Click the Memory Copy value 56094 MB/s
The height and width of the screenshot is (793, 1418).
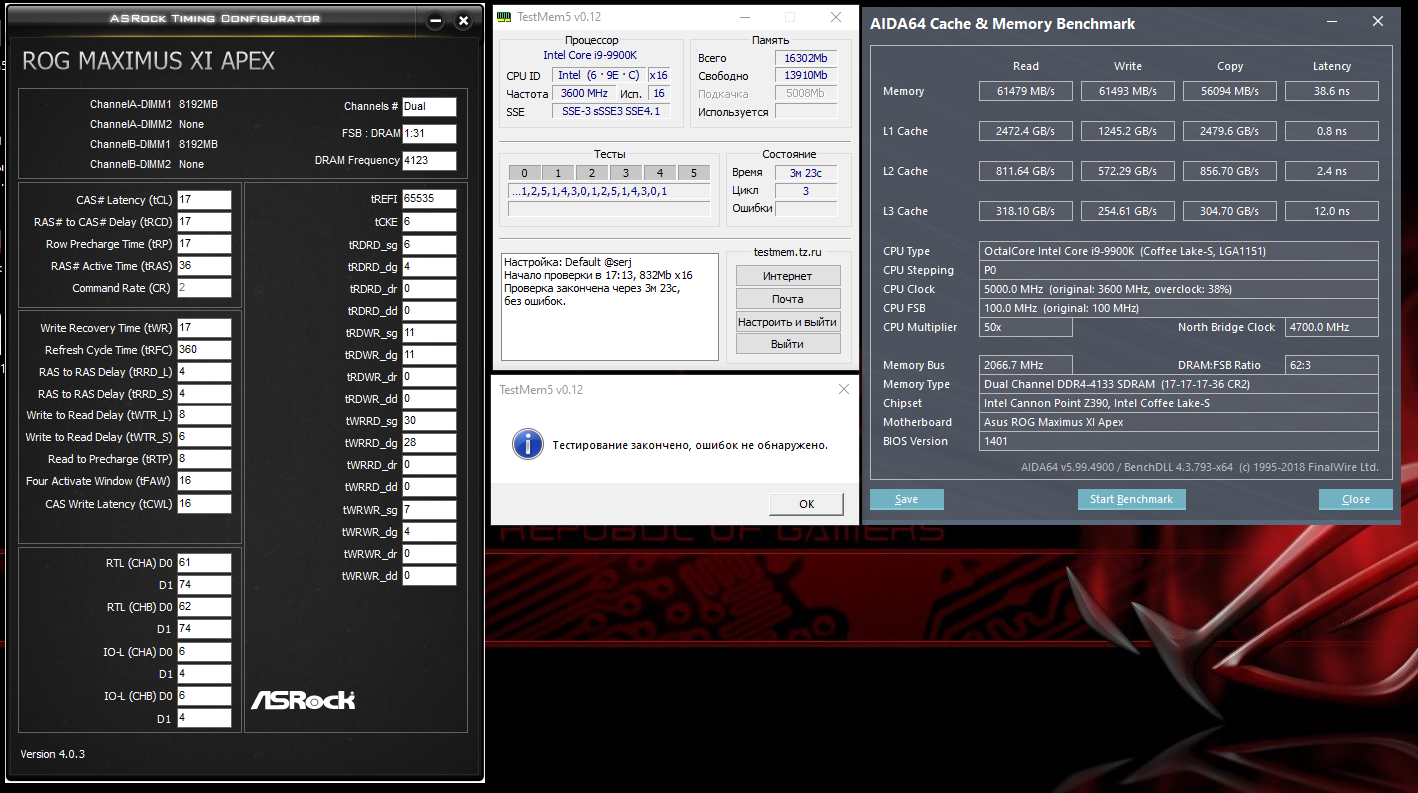1230,91
